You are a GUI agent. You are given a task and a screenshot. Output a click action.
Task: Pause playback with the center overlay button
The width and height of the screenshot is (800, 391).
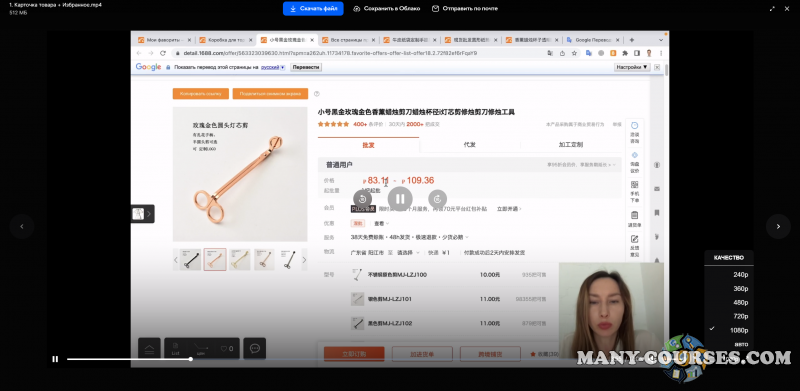[x=400, y=199]
